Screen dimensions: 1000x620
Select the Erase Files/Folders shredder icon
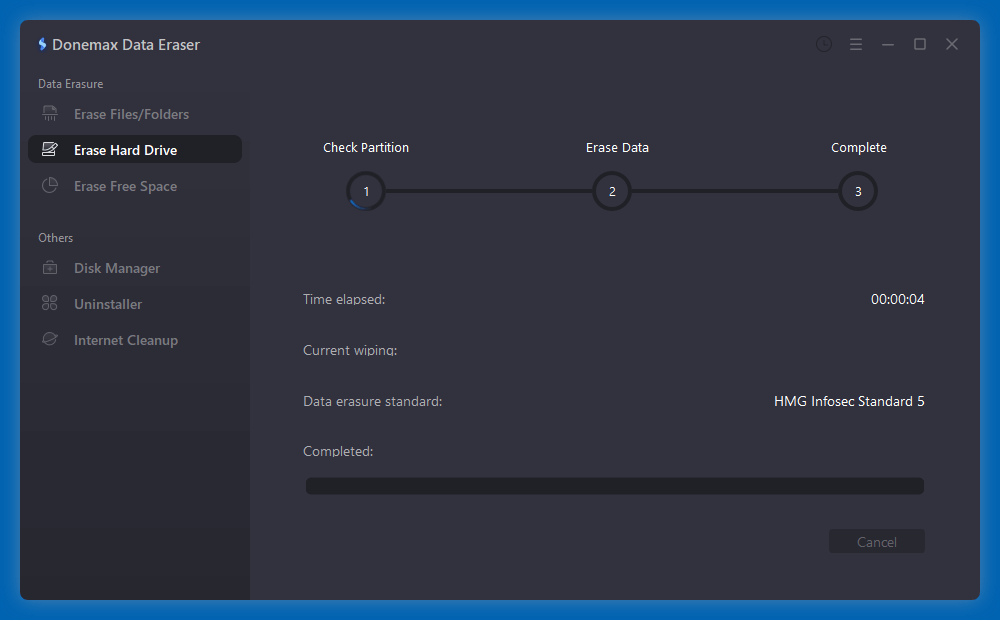(x=49, y=113)
